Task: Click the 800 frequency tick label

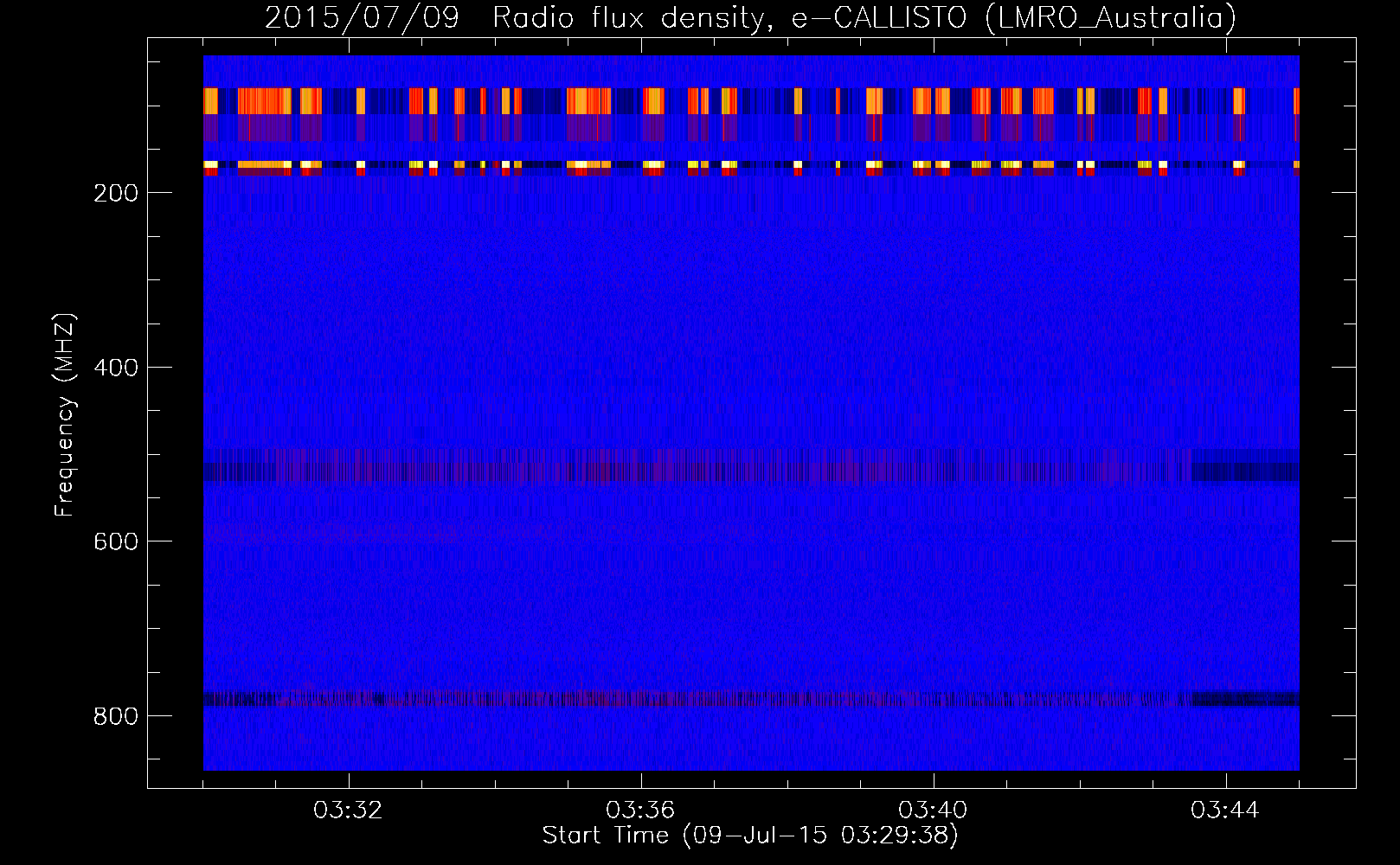Action: click(116, 716)
